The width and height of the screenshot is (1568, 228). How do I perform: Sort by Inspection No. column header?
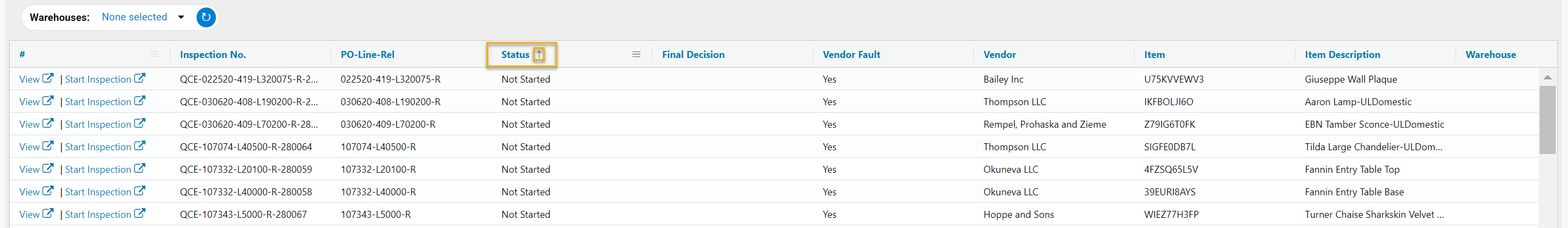point(213,54)
